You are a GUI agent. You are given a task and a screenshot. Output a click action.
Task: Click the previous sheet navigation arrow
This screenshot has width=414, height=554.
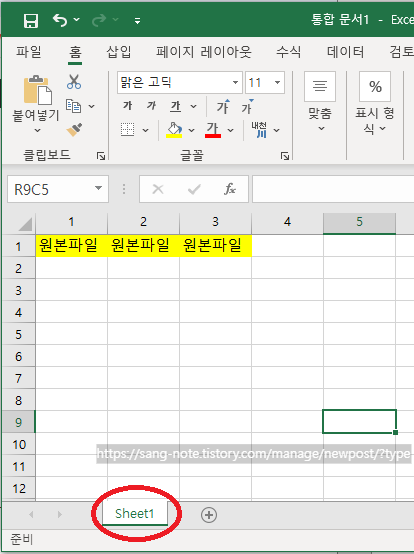pos(31,514)
